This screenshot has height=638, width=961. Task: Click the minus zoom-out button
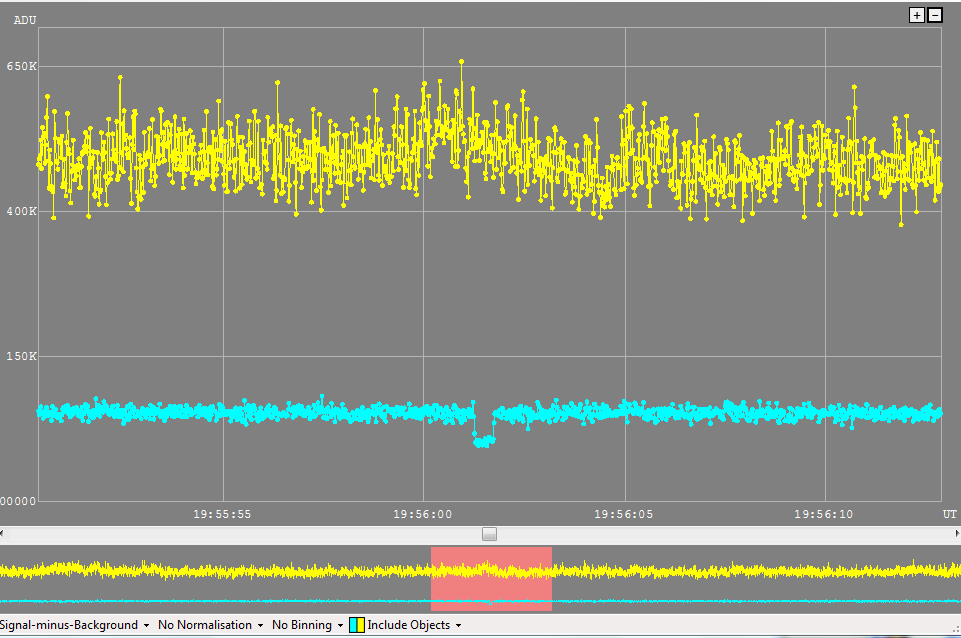[x=935, y=15]
